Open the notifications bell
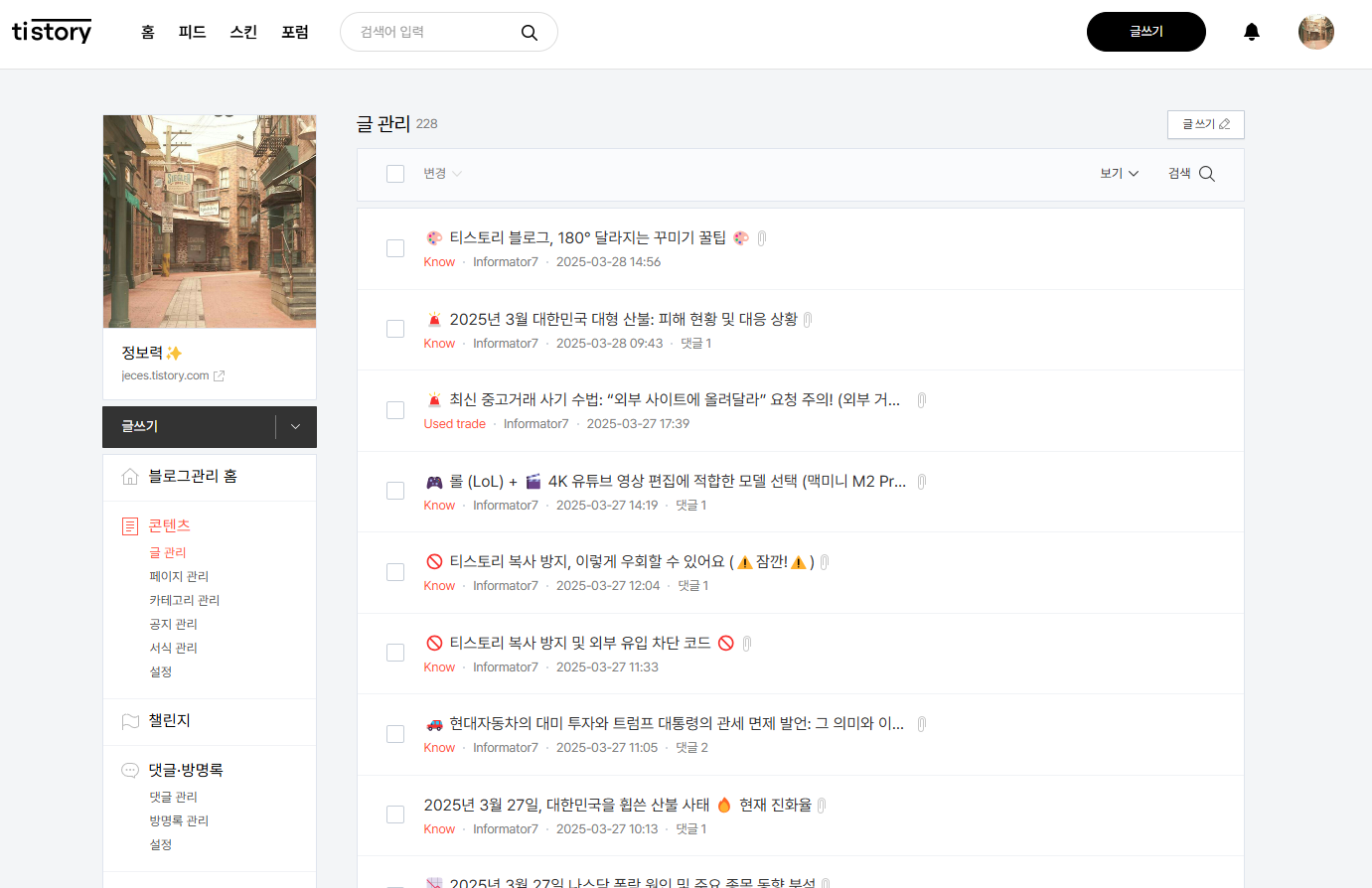 1252,32
